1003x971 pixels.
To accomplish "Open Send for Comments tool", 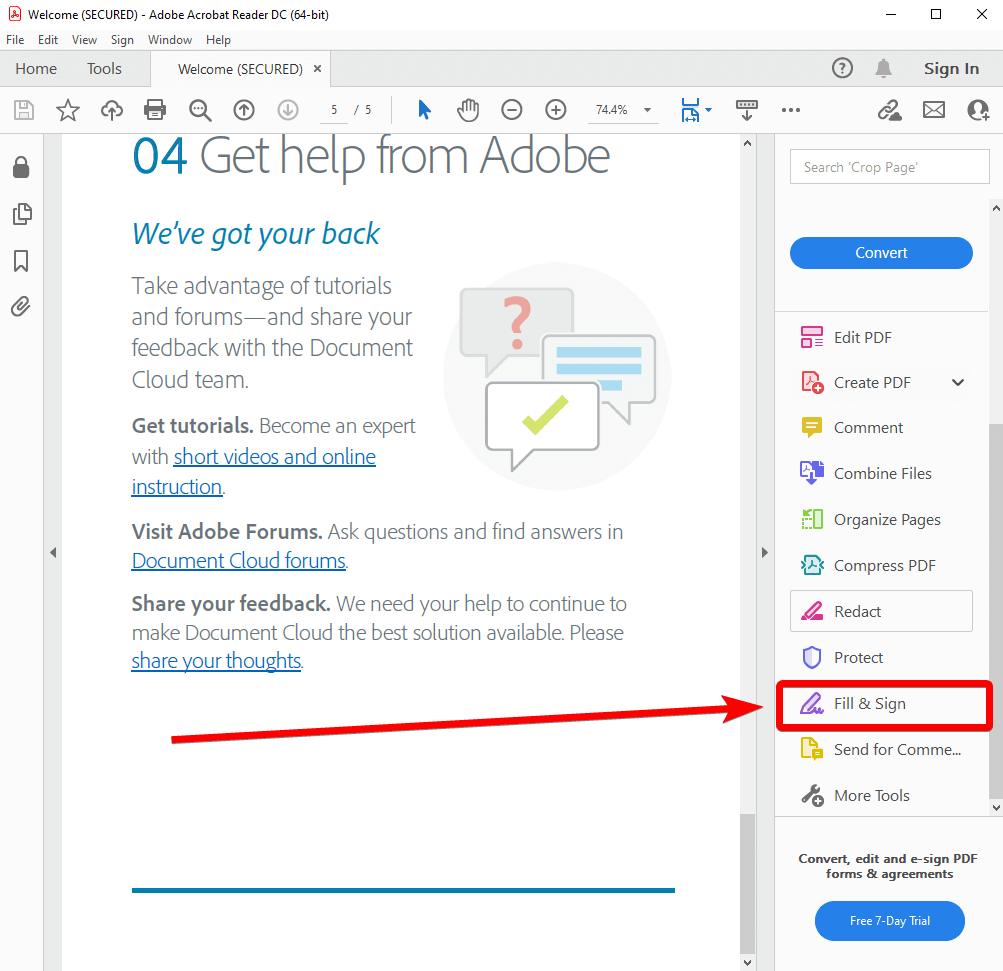I will [x=881, y=750].
